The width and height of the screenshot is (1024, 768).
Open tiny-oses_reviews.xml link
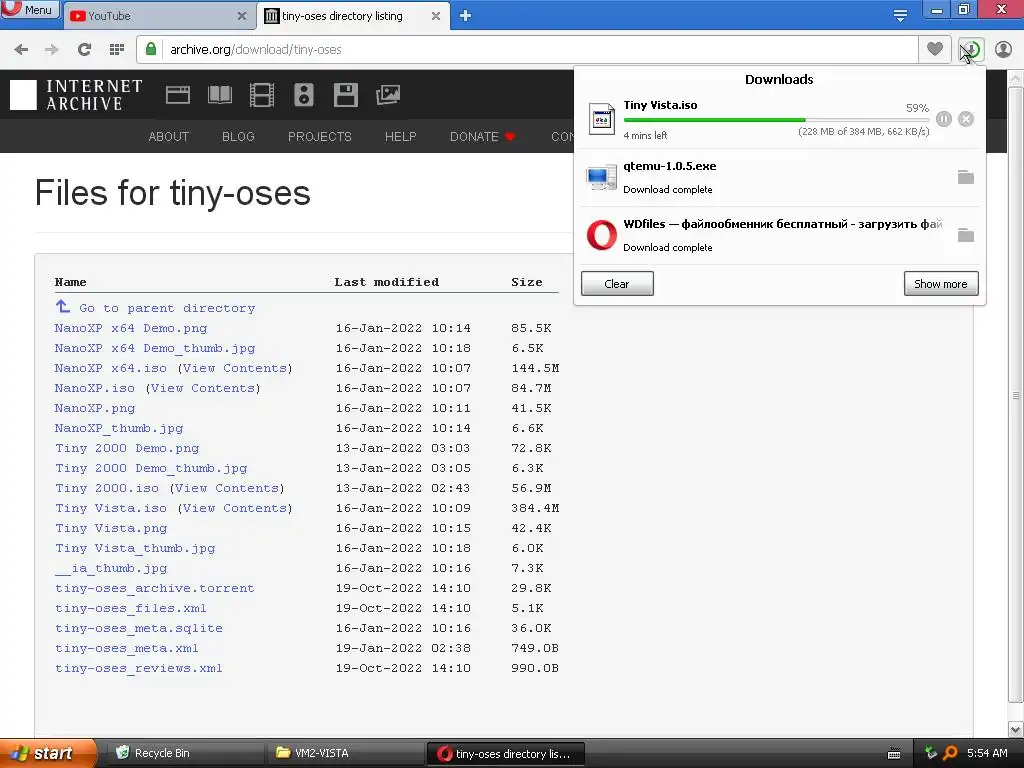tap(139, 668)
